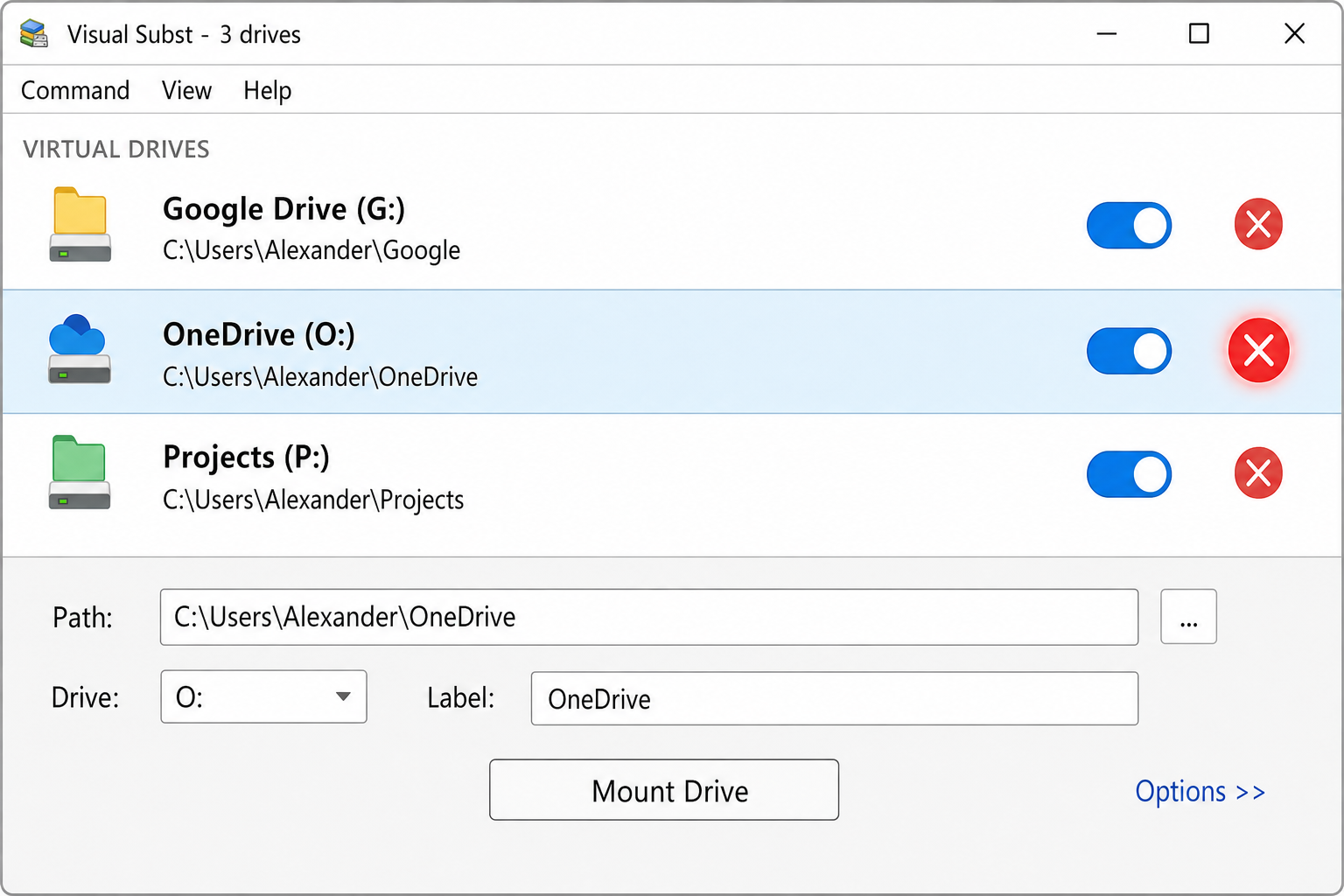
Task: Expand the Options >> link
Action: pyautogui.click(x=1200, y=791)
